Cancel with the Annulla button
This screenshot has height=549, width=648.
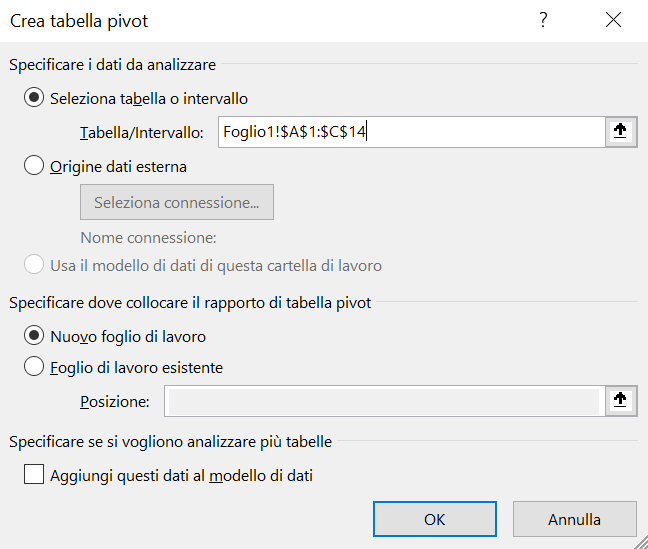(574, 519)
